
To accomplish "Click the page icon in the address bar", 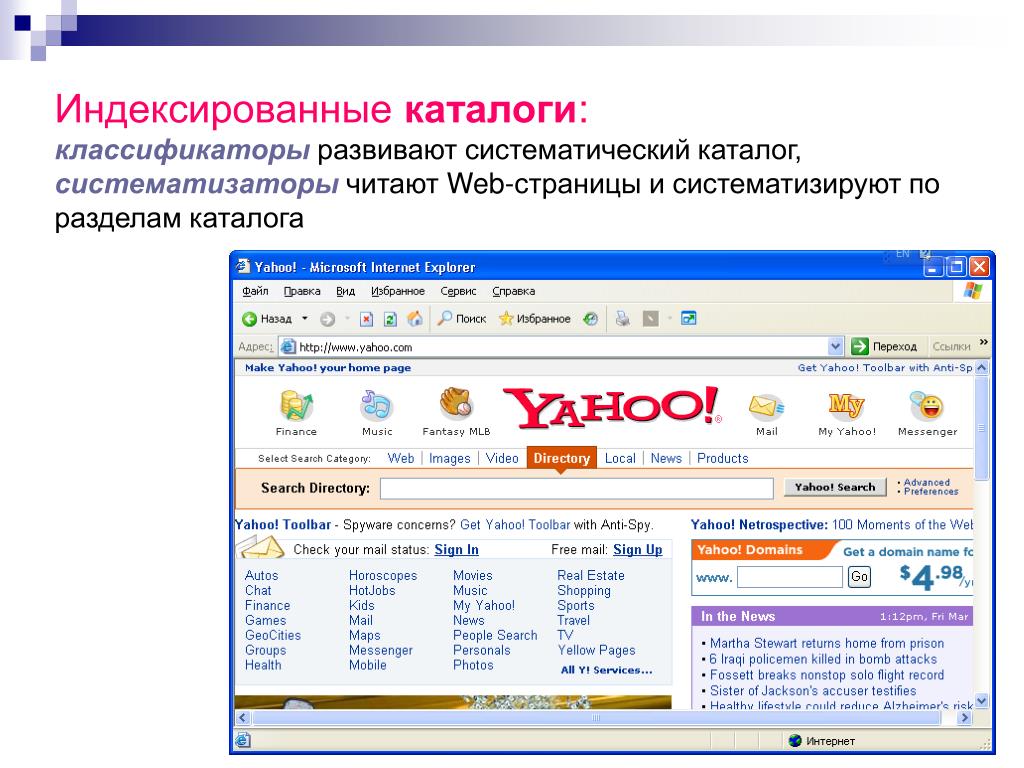I will (288, 347).
